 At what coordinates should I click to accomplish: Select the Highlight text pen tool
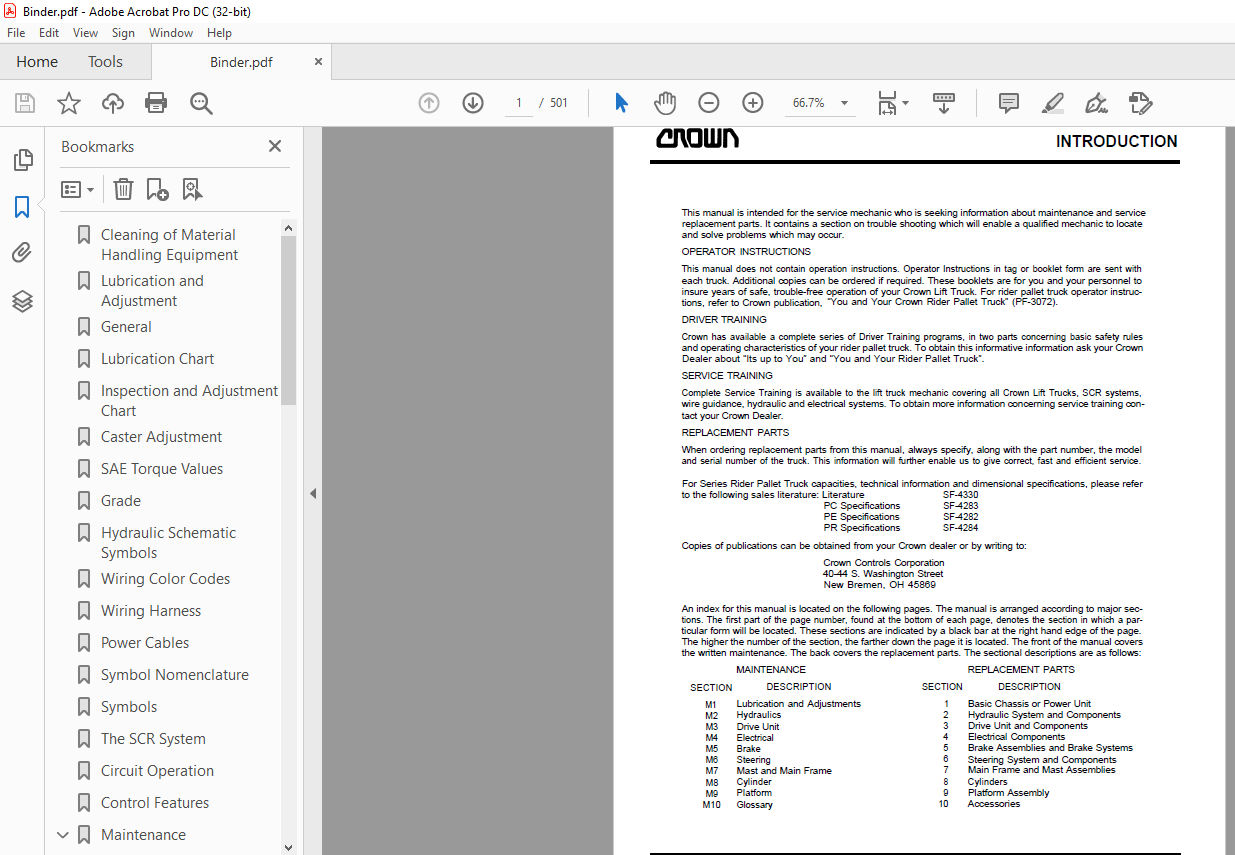click(1053, 103)
